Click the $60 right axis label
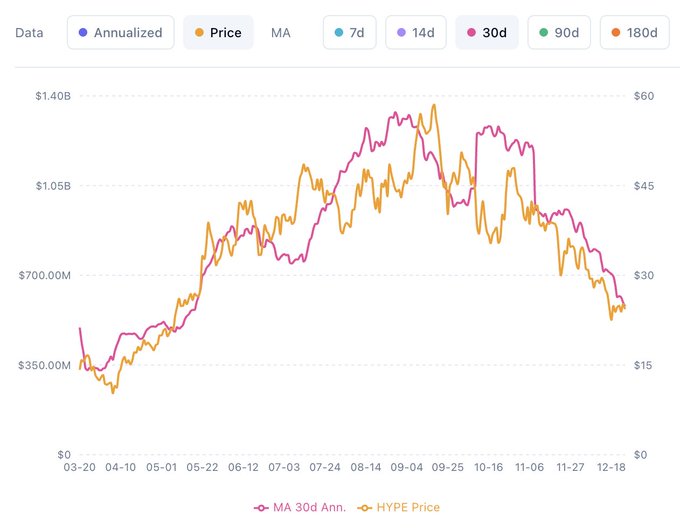 pyautogui.click(x=644, y=96)
